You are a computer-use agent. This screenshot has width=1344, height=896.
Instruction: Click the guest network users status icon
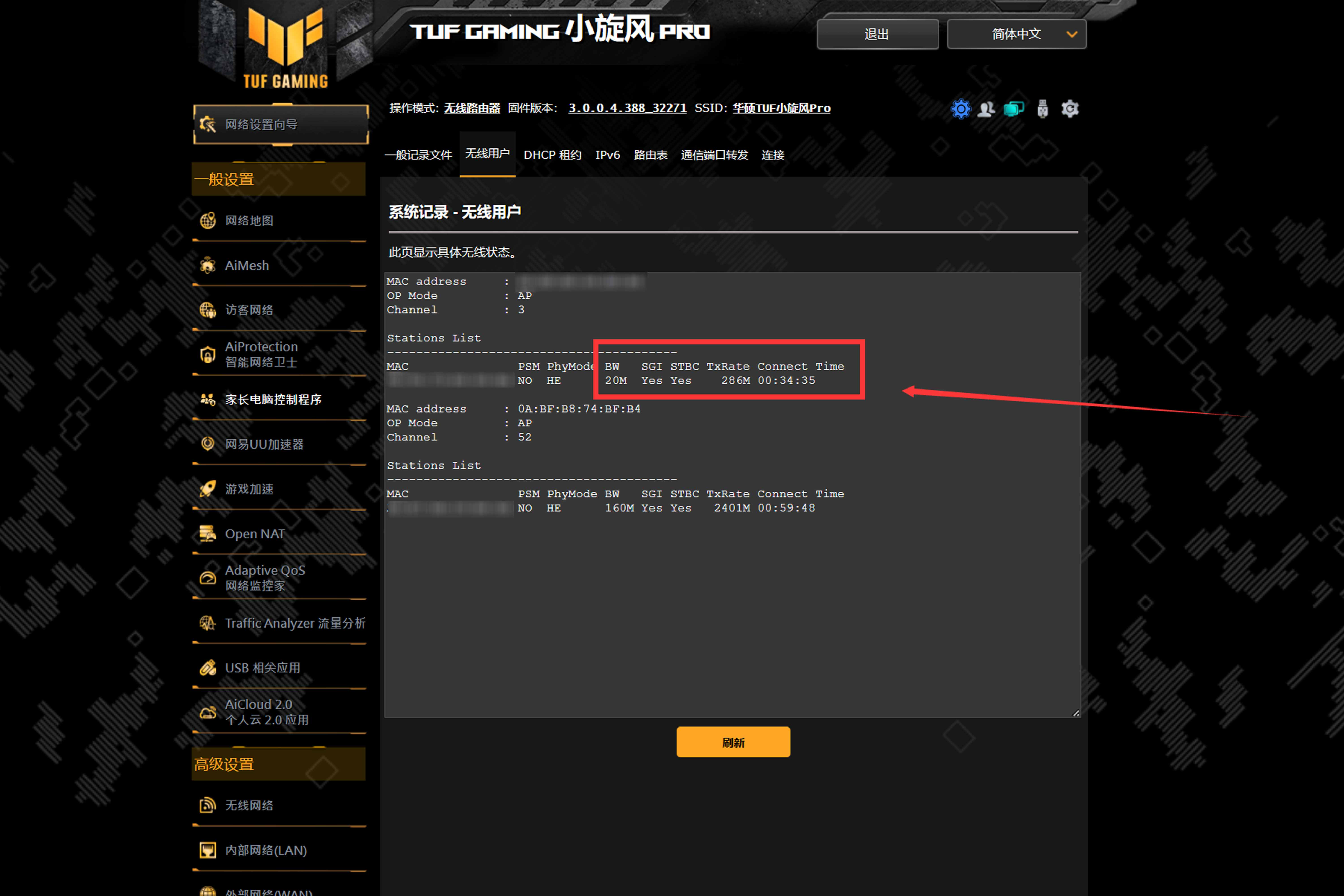point(986,108)
